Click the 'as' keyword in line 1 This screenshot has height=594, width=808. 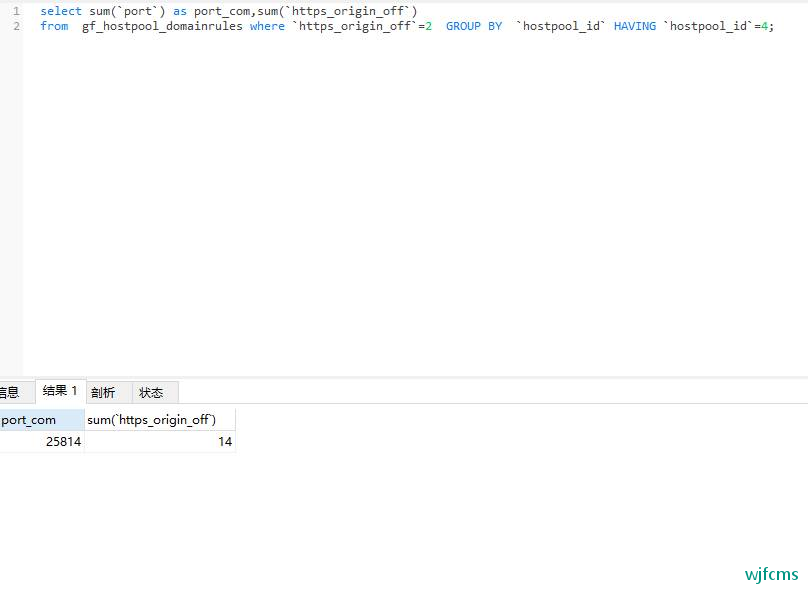point(180,11)
